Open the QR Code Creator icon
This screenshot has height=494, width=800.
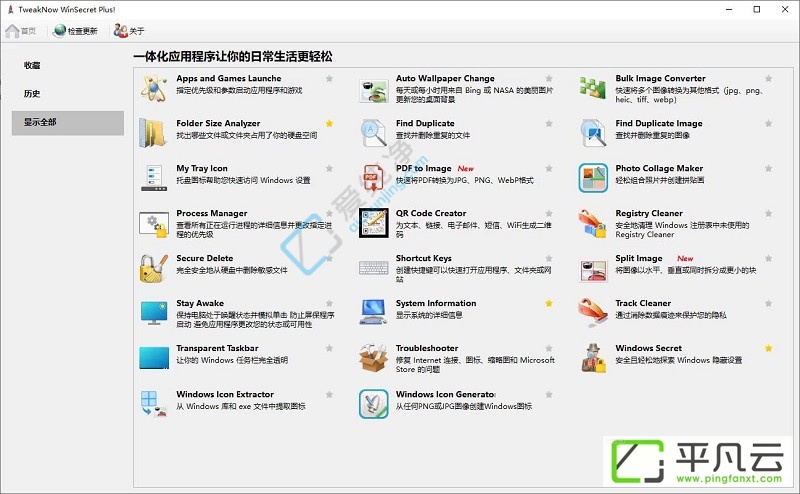click(x=373, y=223)
